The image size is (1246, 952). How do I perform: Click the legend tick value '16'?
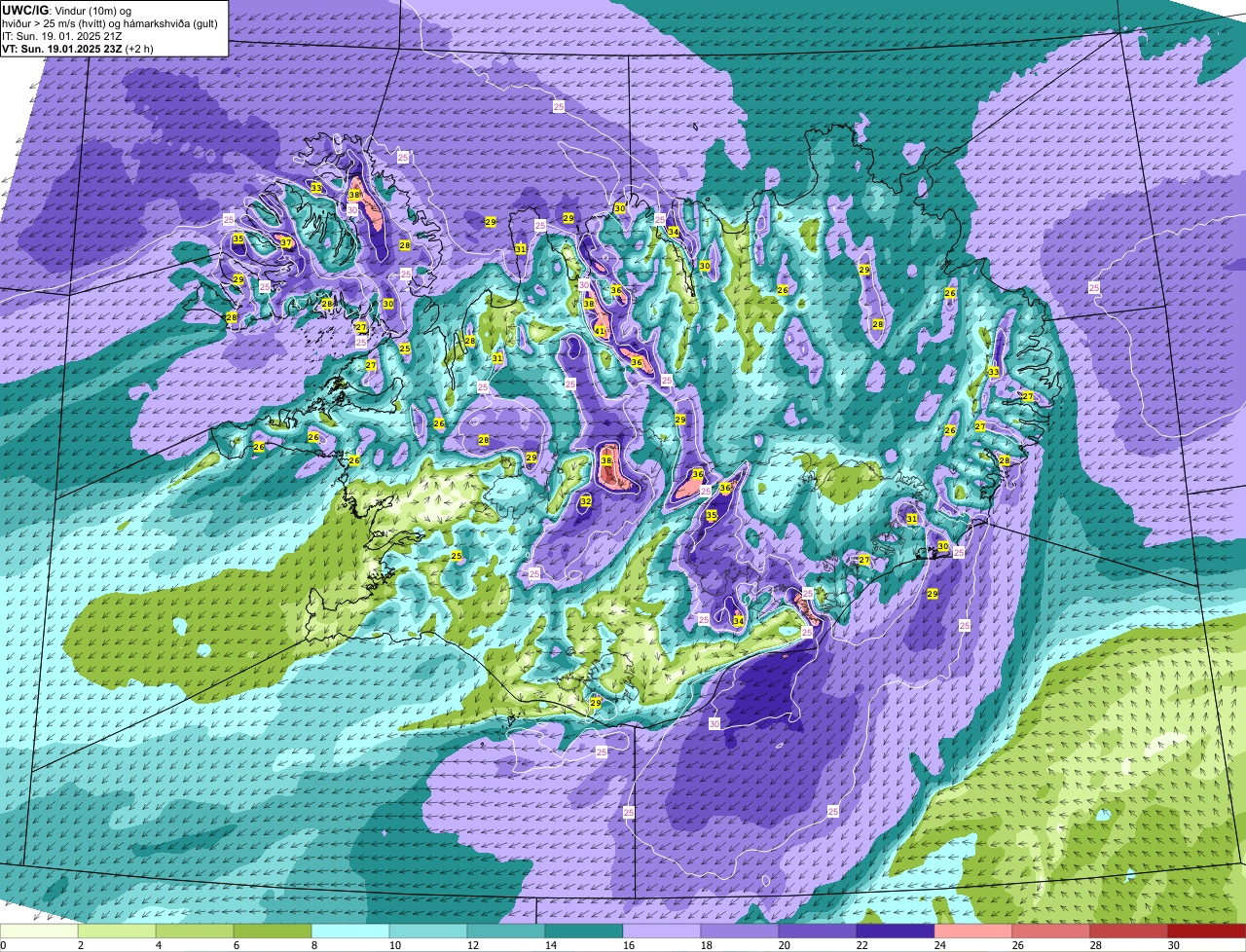pyautogui.click(x=629, y=945)
